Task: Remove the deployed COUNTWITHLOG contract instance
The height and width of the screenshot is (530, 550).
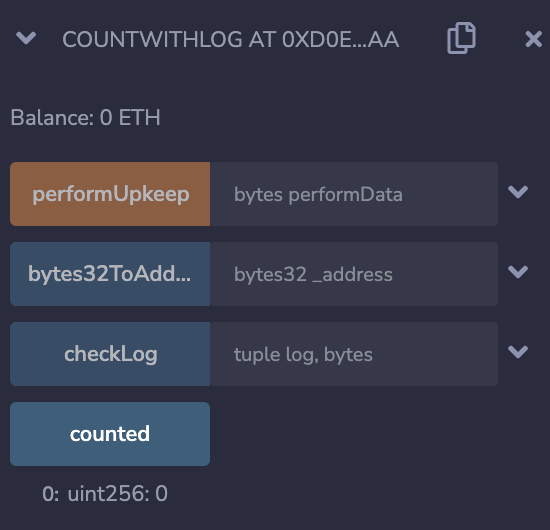Action: (534, 39)
